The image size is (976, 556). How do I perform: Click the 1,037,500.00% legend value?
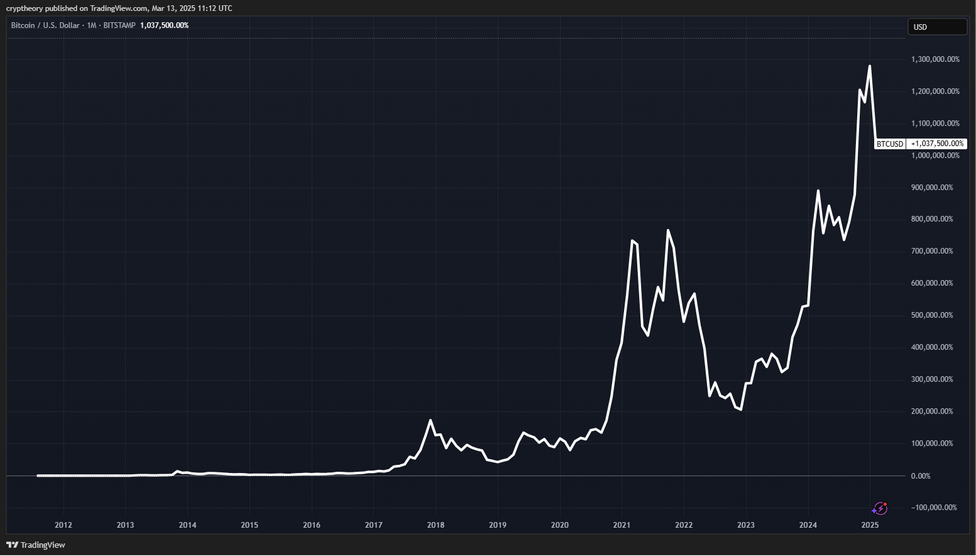164,26
